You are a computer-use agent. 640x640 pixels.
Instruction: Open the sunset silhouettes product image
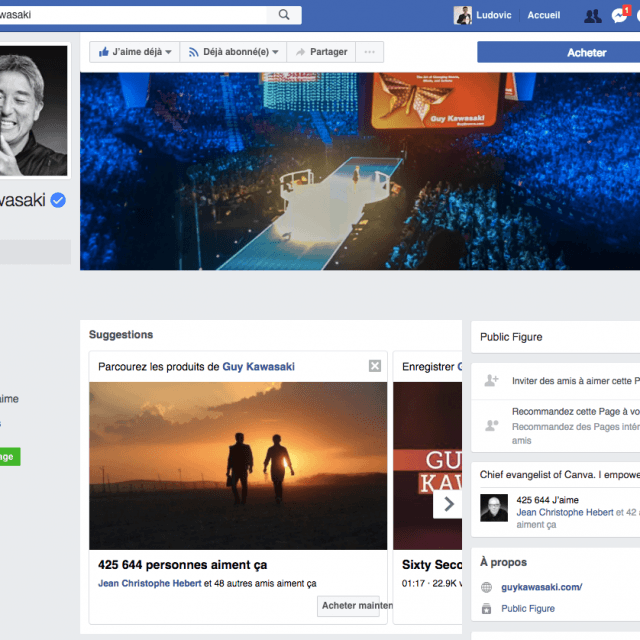[x=238, y=466]
